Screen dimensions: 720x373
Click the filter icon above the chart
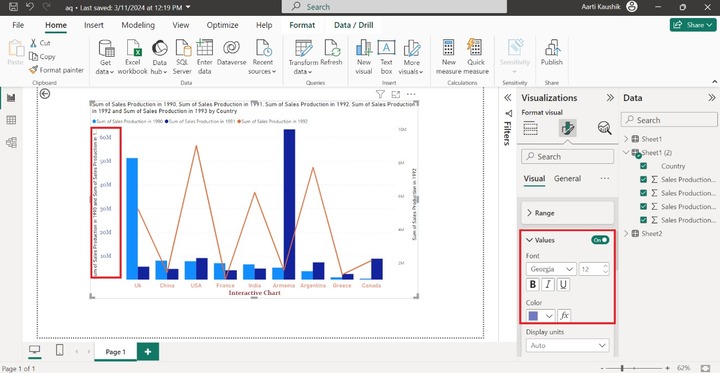pyautogui.click(x=380, y=94)
